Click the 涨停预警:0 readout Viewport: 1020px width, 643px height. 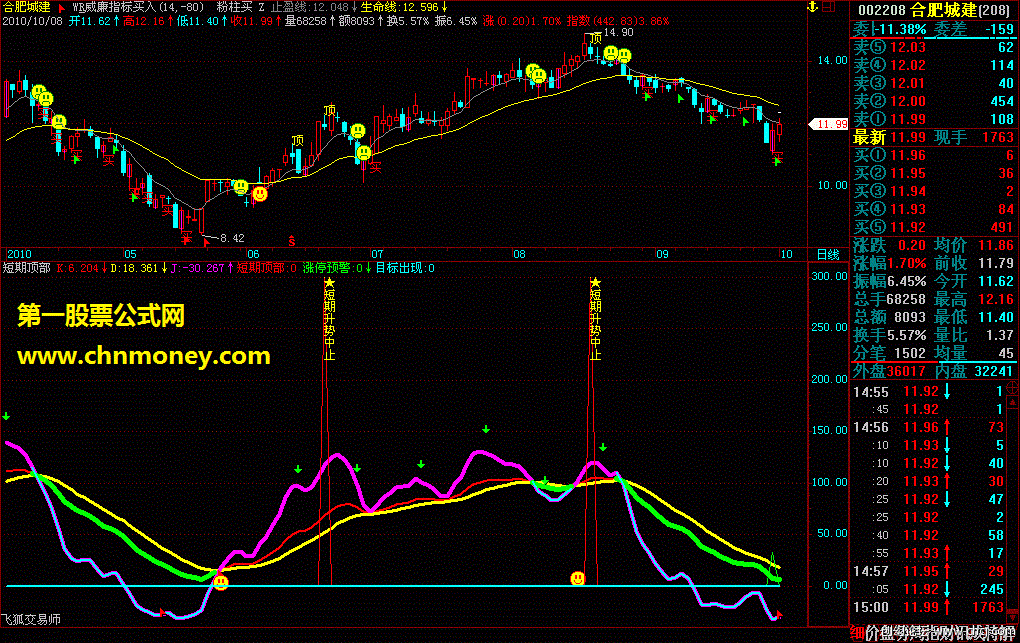(x=332, y=268)
